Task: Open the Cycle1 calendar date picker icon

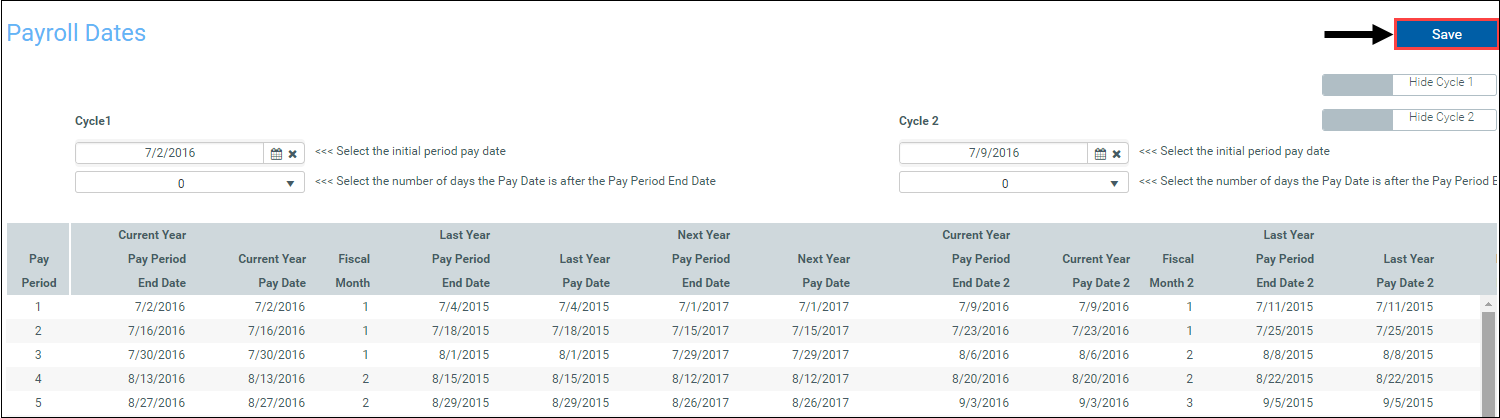Action: (x=277, y=154)
